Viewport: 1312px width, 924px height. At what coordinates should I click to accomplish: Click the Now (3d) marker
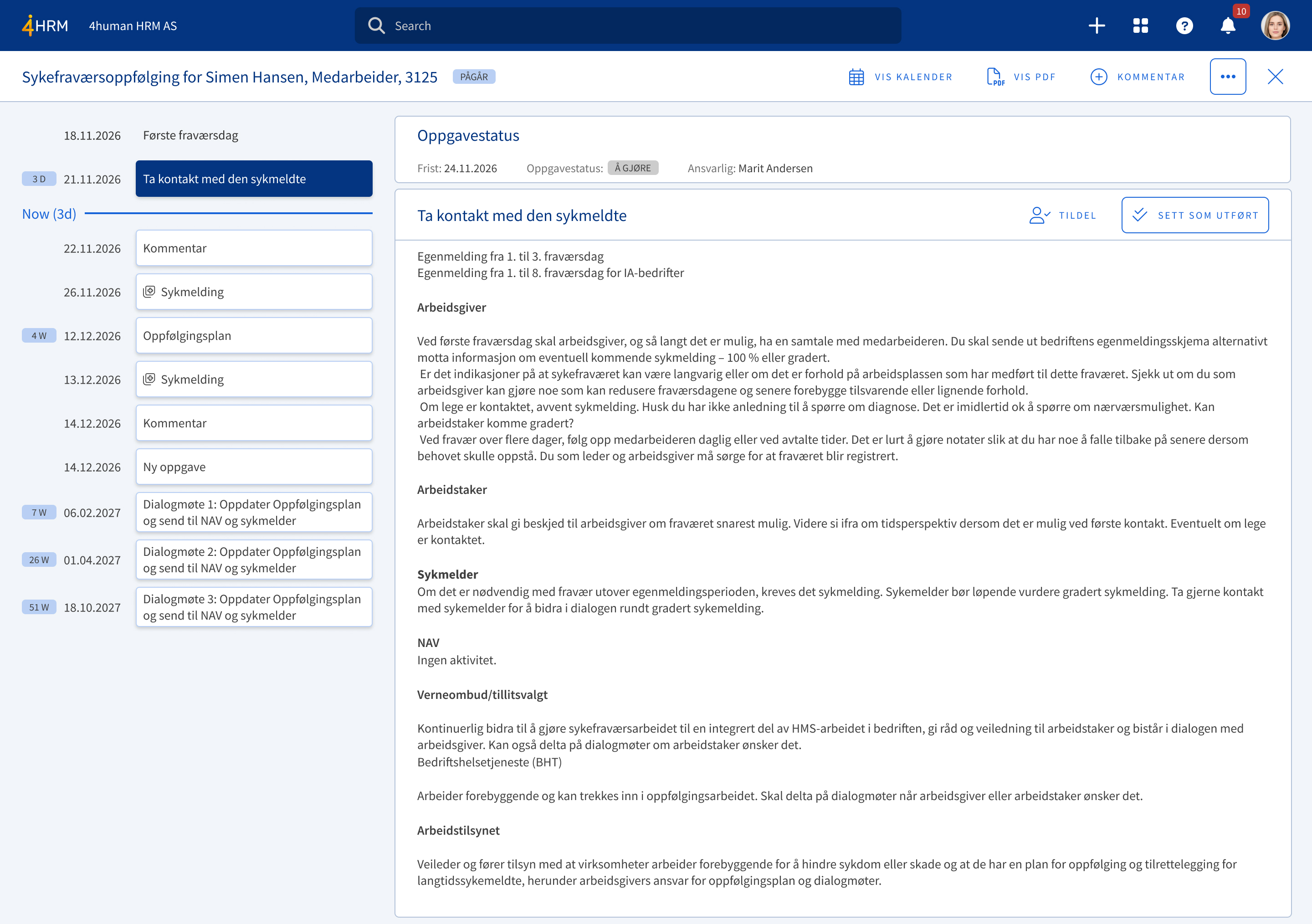49,214
